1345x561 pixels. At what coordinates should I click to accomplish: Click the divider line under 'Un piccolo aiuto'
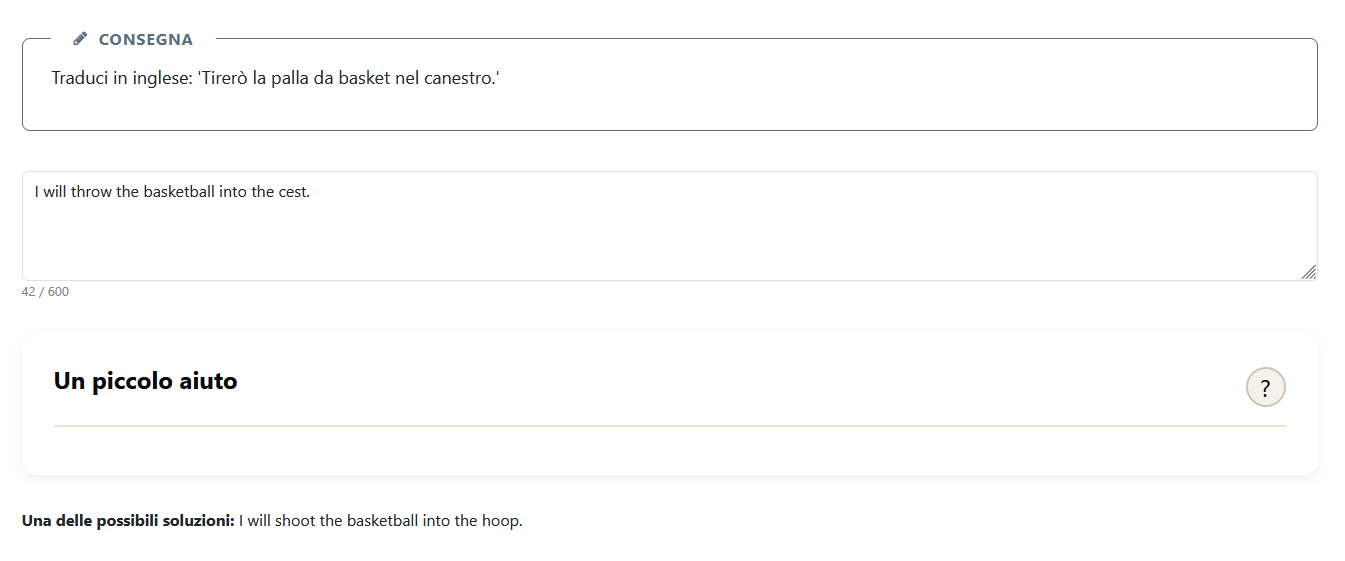coord(669,426)
